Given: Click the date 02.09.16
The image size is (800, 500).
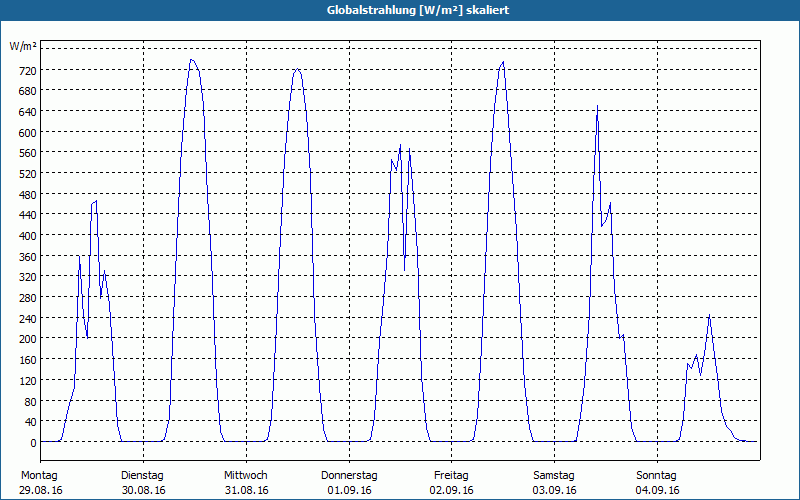Looking at the screenshot, I should tap(452, 490).
